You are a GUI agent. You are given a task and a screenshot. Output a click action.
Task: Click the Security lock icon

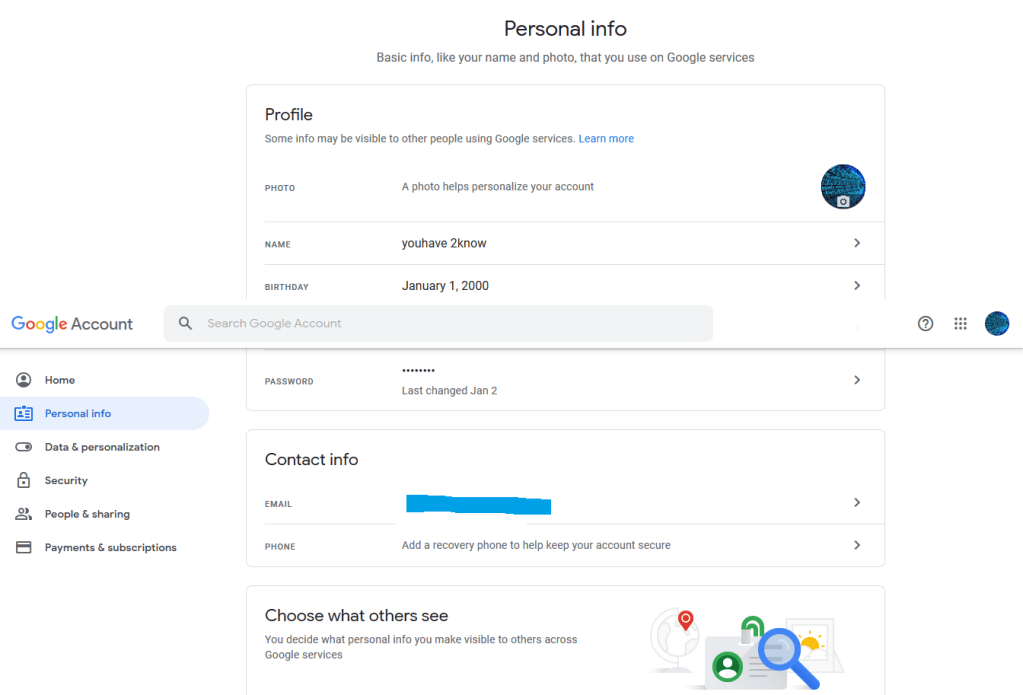pos(24,481)
